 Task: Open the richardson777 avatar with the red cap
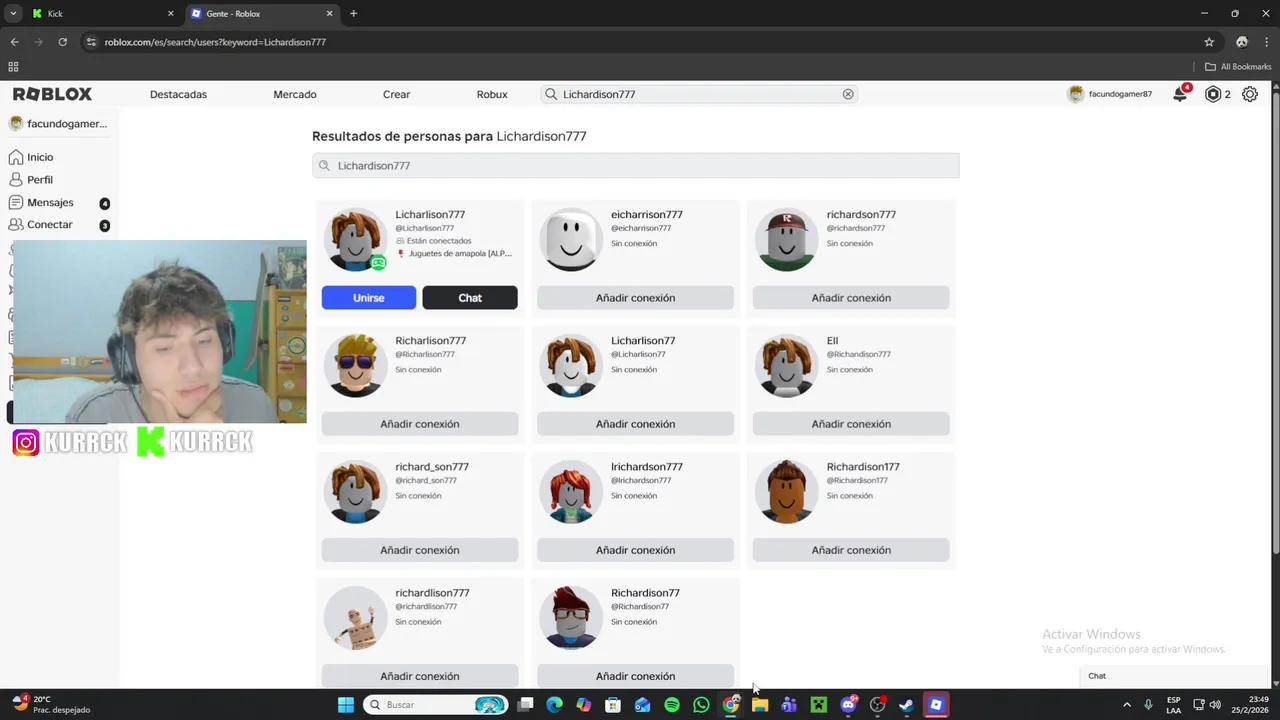point(787,240)
